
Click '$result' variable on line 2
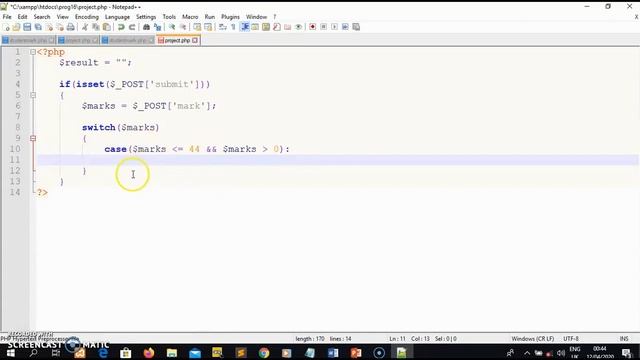point(78,62)
